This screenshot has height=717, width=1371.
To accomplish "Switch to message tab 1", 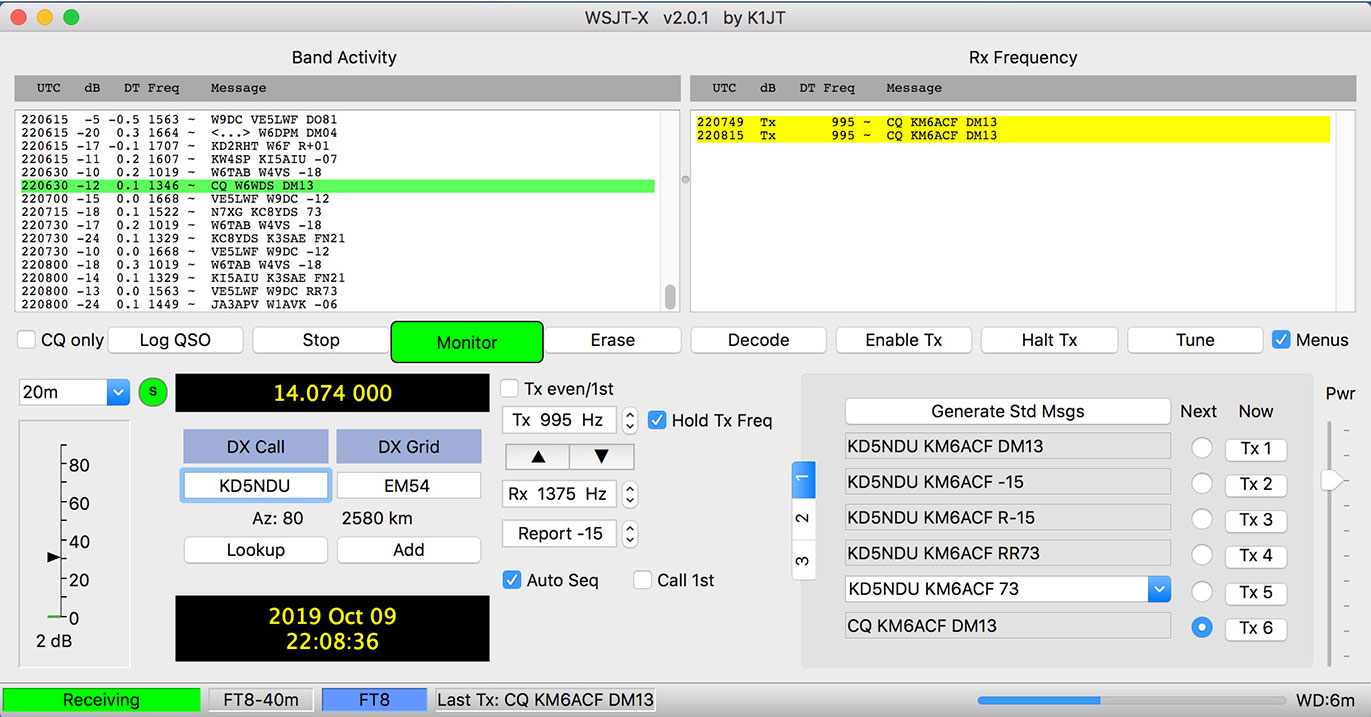I will pyautogui.click(x=803, y=480).
